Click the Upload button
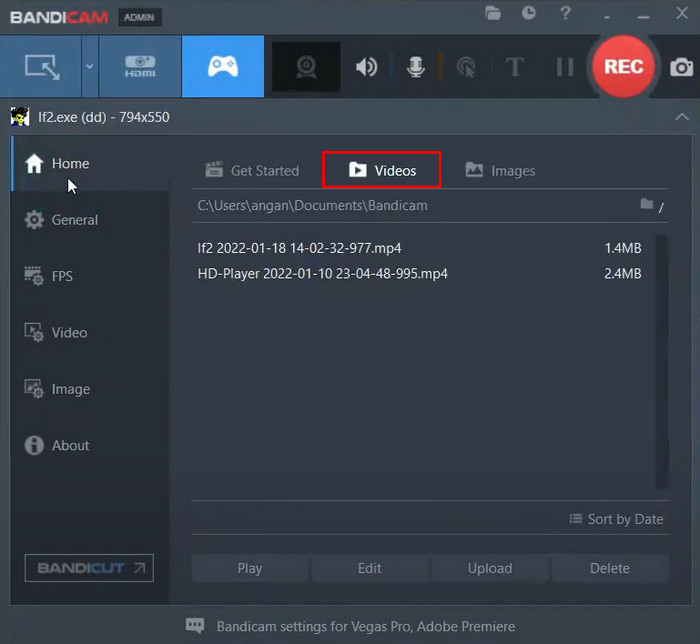 point(490,568)
